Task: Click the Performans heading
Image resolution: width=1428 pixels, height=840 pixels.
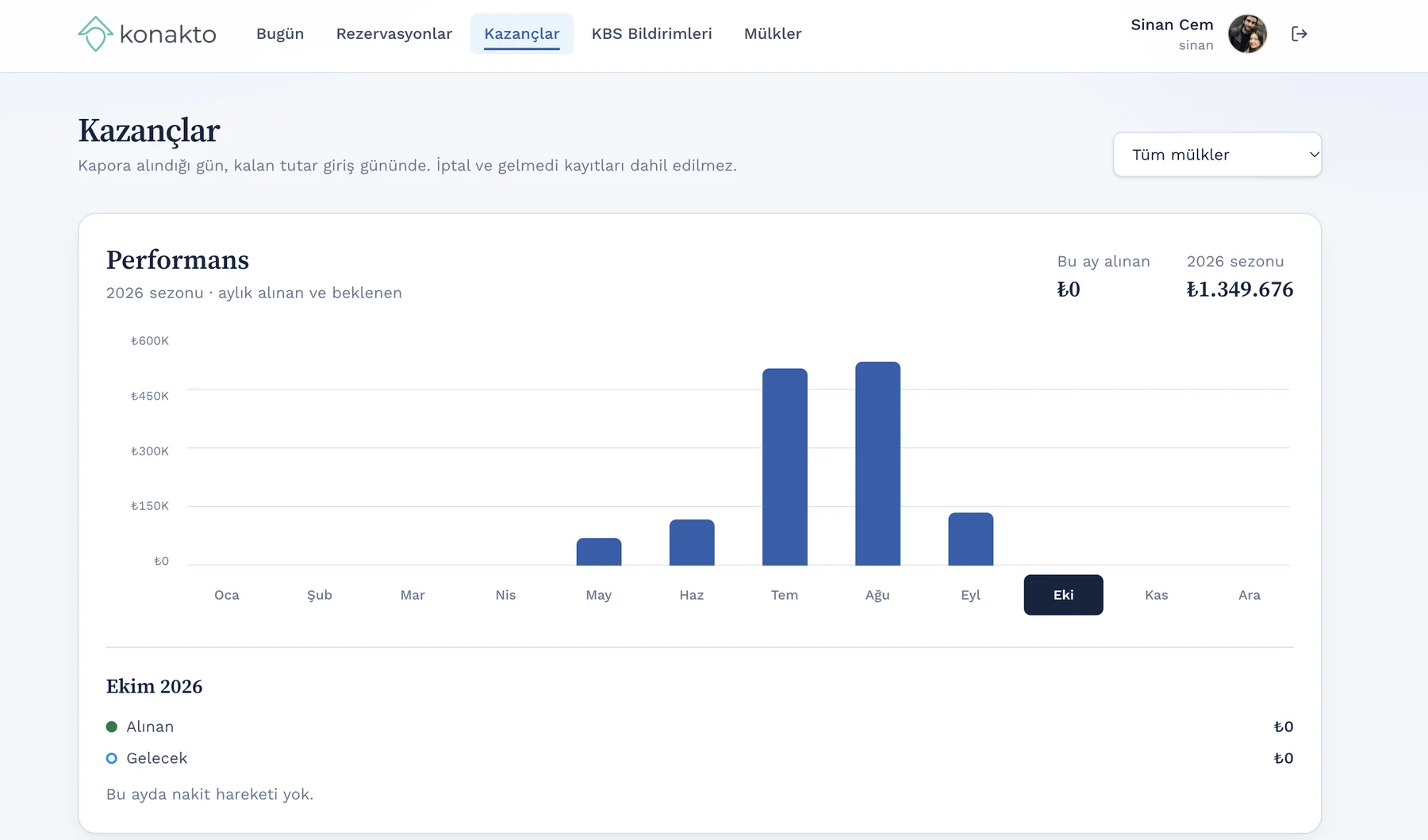Action: (178, 260)
